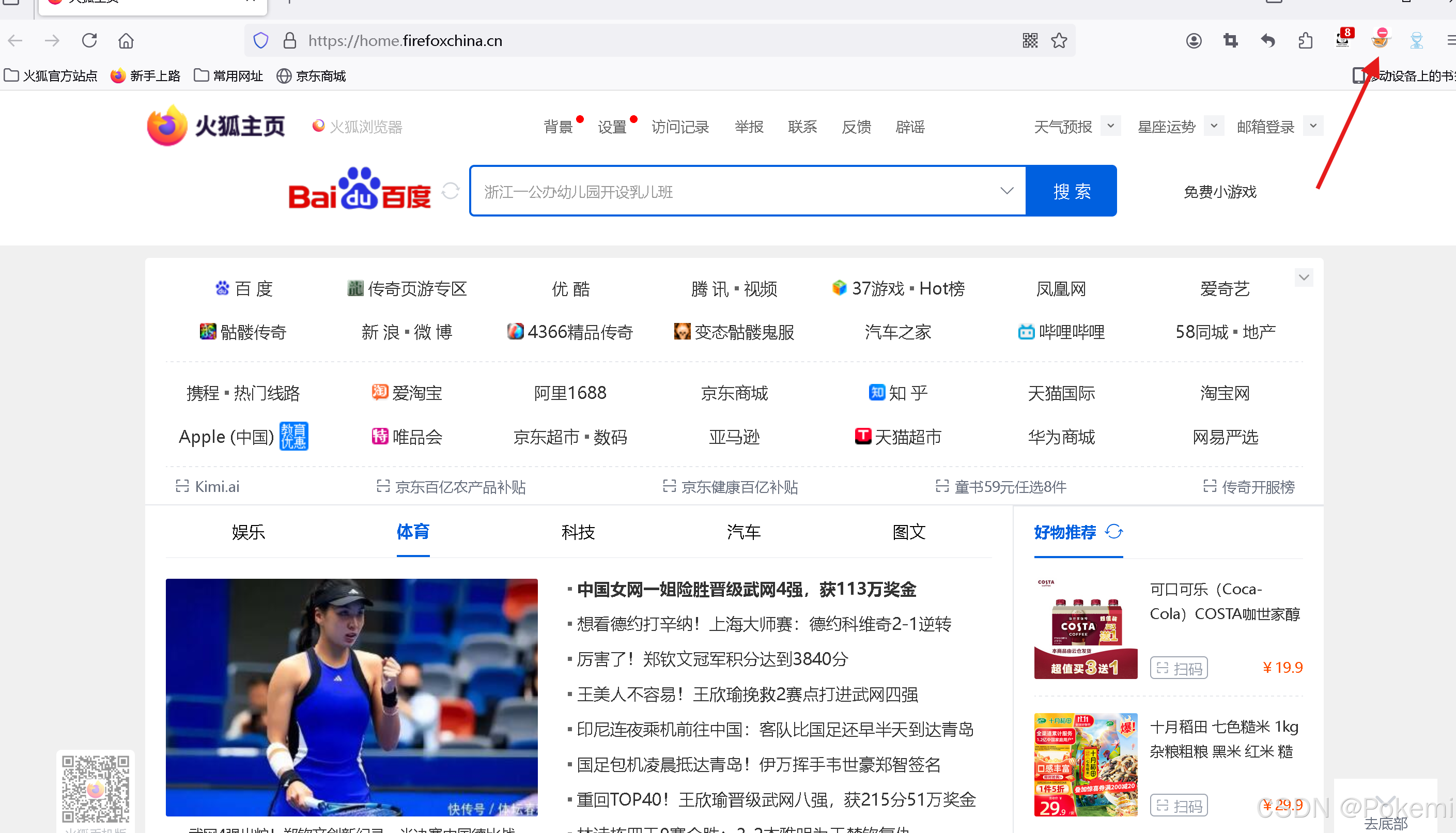Open the Extensions puzzle icon
The height and width of the screenshot is (833, 1456).
click(x=1305, y=41)
